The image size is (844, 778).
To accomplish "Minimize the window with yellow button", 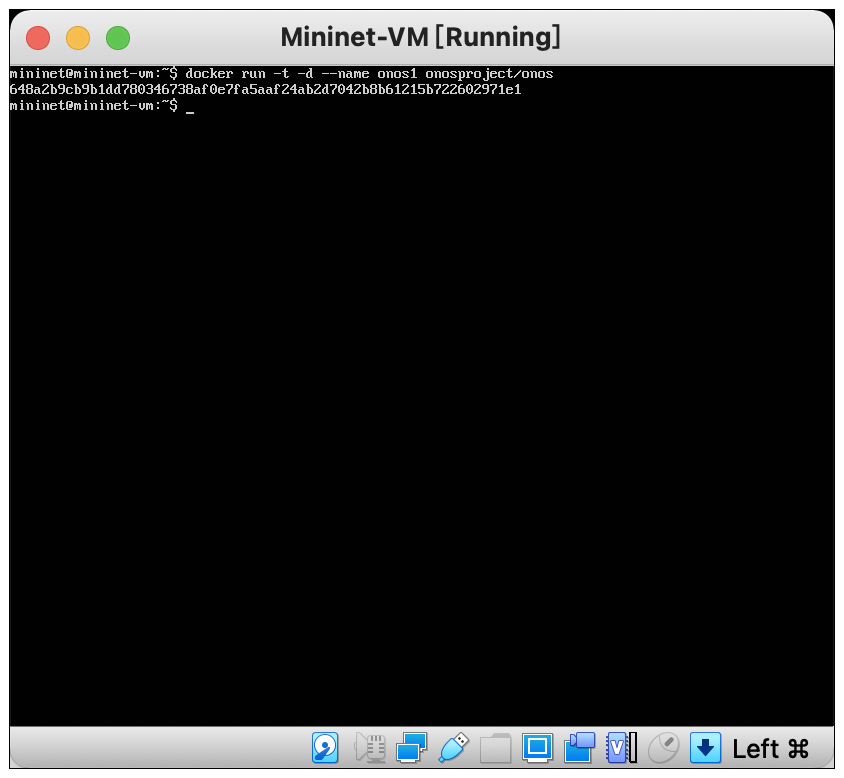I will 78,38.
